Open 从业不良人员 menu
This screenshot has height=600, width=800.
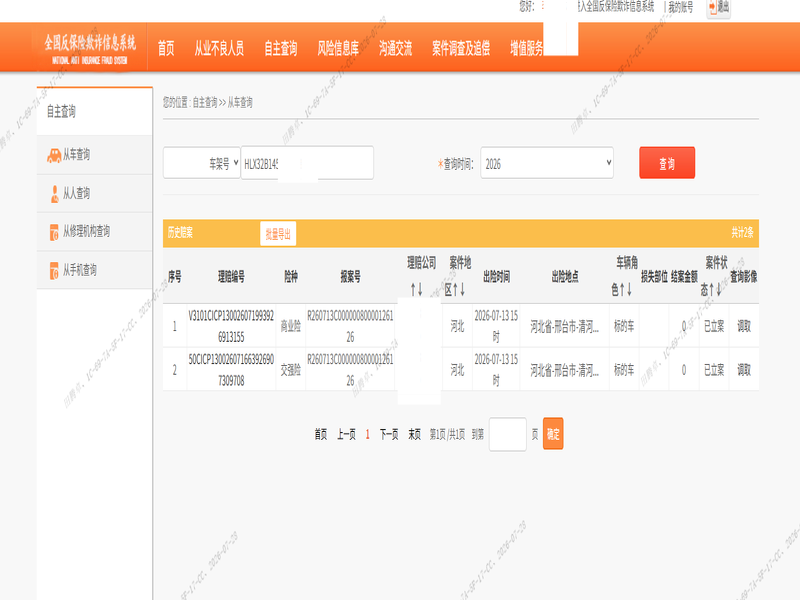pos(219,48)
